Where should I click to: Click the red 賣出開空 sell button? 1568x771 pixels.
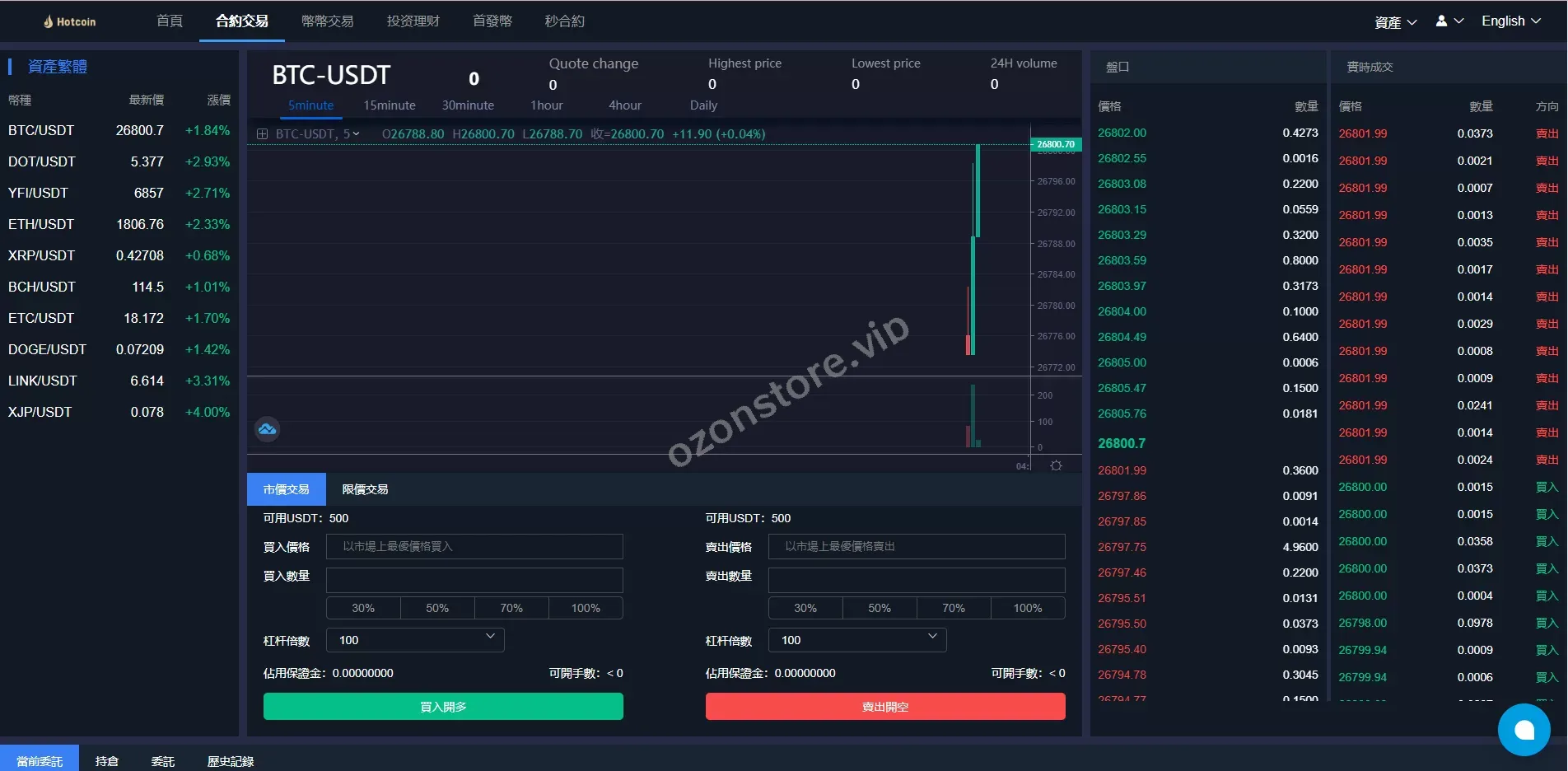(x=885, y=707)
